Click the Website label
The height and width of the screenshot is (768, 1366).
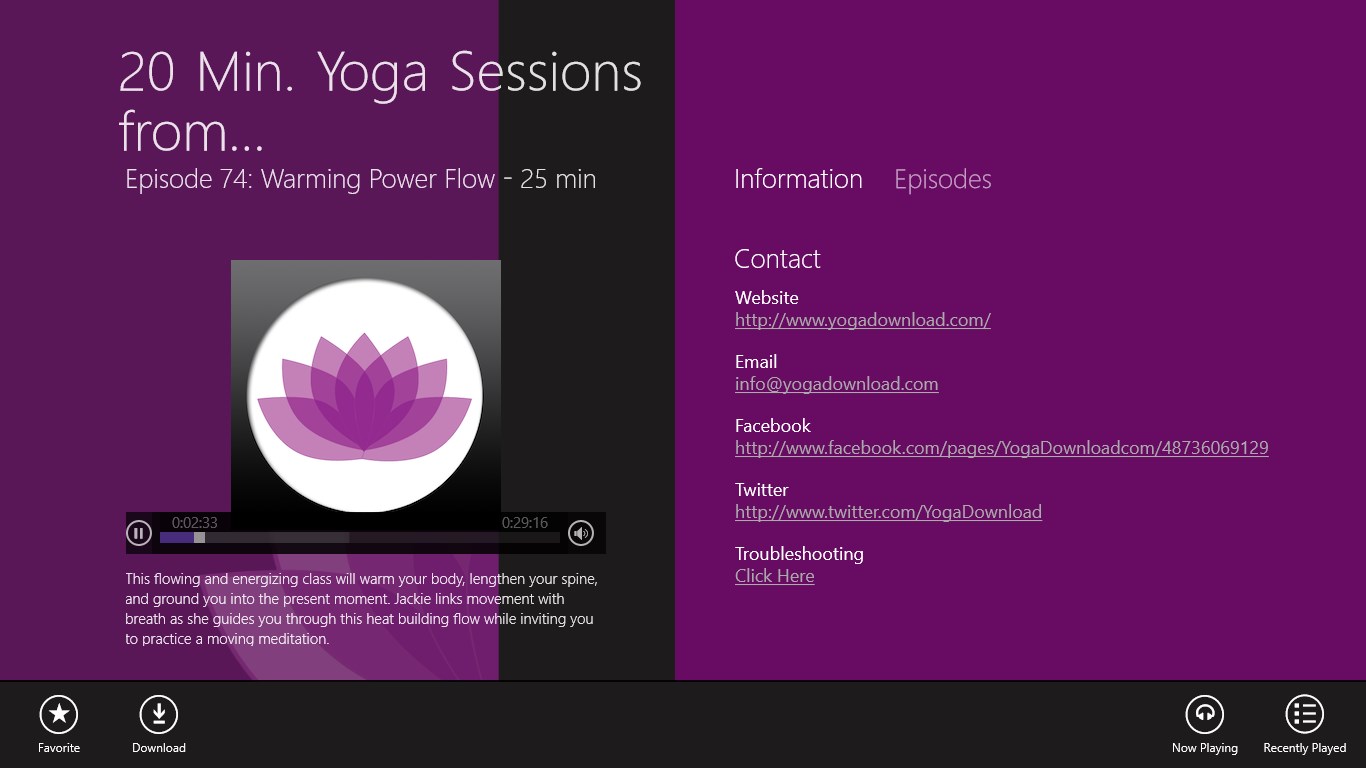pos(767,298)
